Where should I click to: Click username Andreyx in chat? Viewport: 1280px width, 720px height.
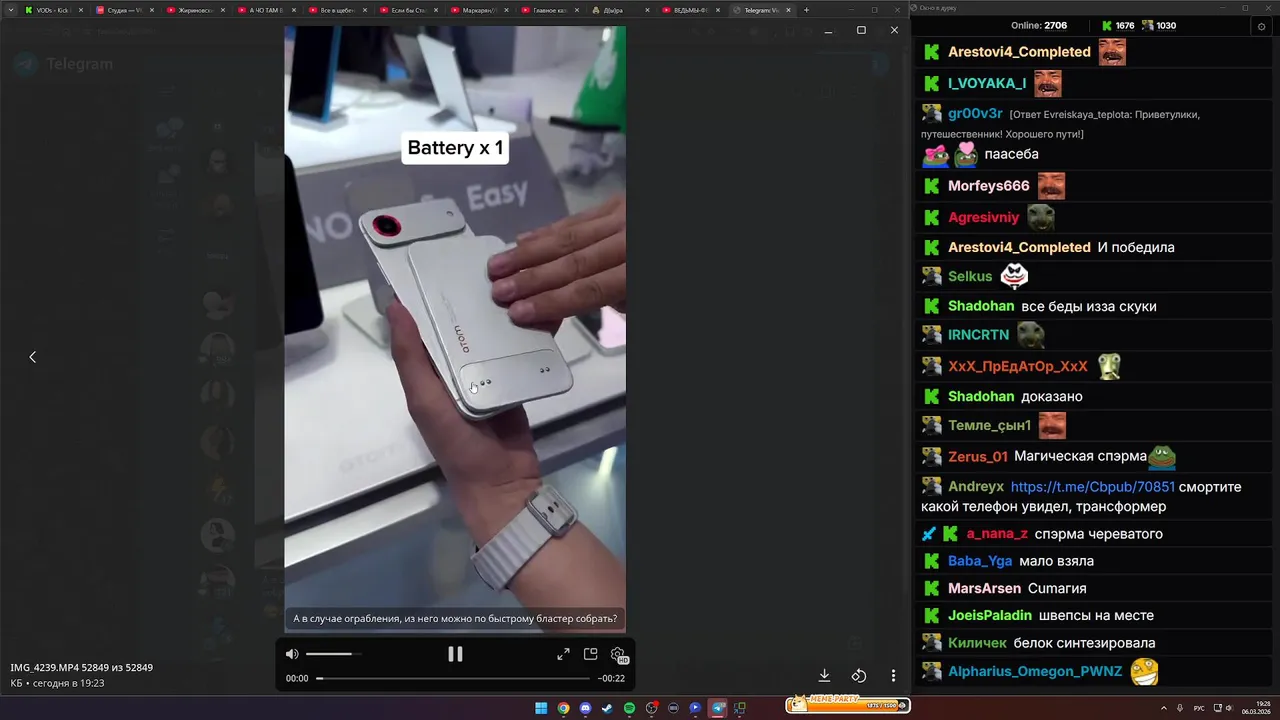[976, 487]
